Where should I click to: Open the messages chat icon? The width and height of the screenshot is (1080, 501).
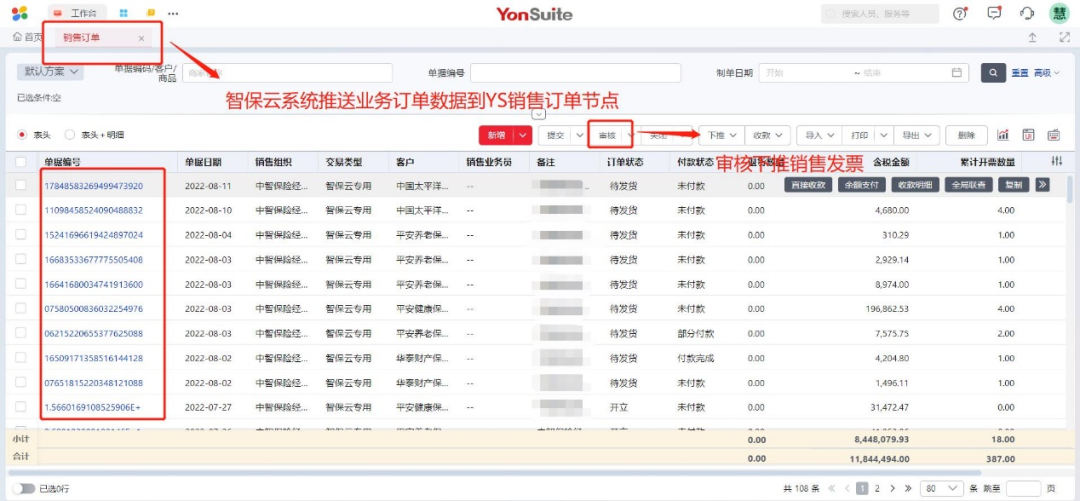pos(994,13)
